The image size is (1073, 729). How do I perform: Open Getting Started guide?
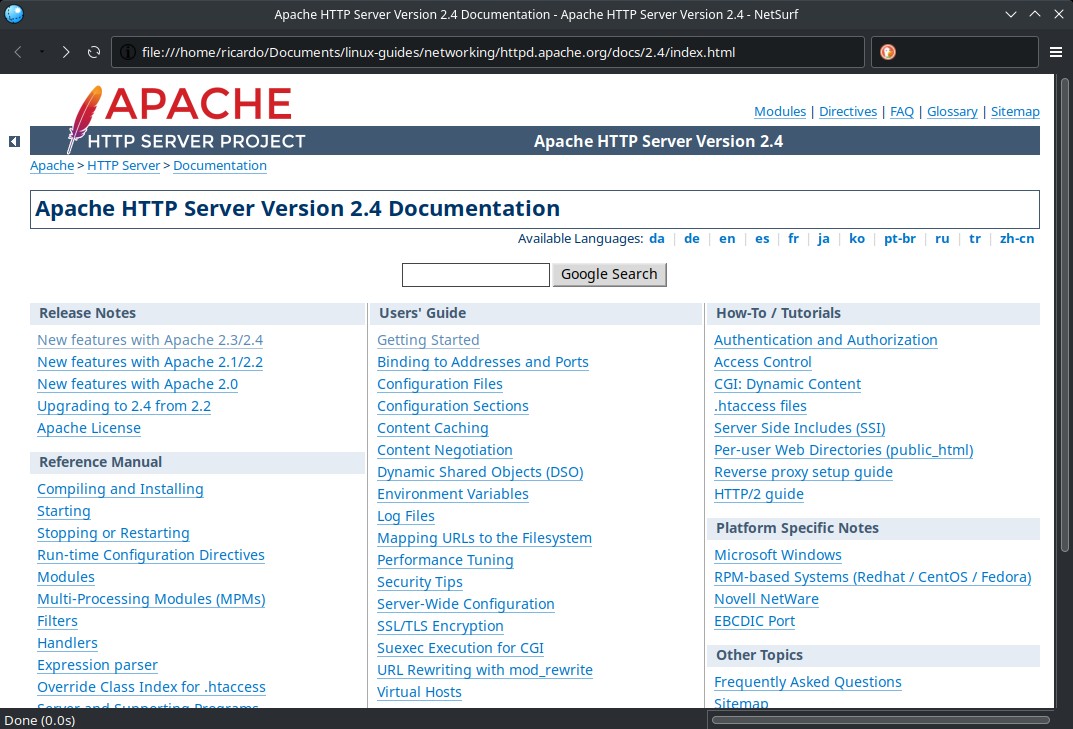click(428, 340)
